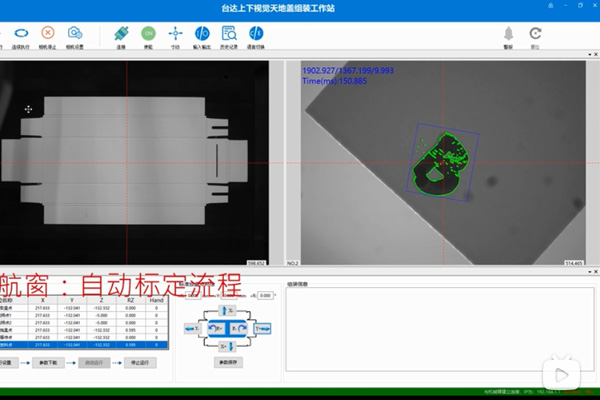This screenshot has width=600, height=400.
Task: Click the R step input showing 0.000
Action: tap(266, 296)
